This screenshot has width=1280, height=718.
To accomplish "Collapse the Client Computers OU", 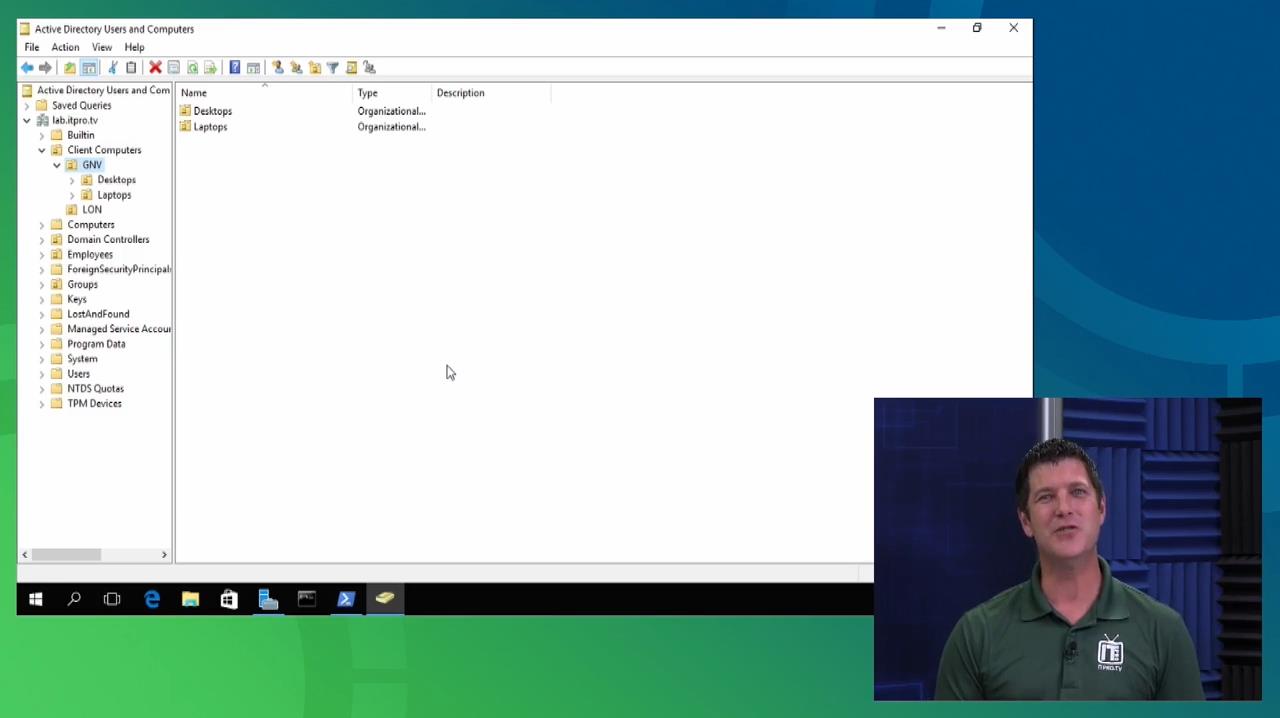I will [x=42, y=150].
